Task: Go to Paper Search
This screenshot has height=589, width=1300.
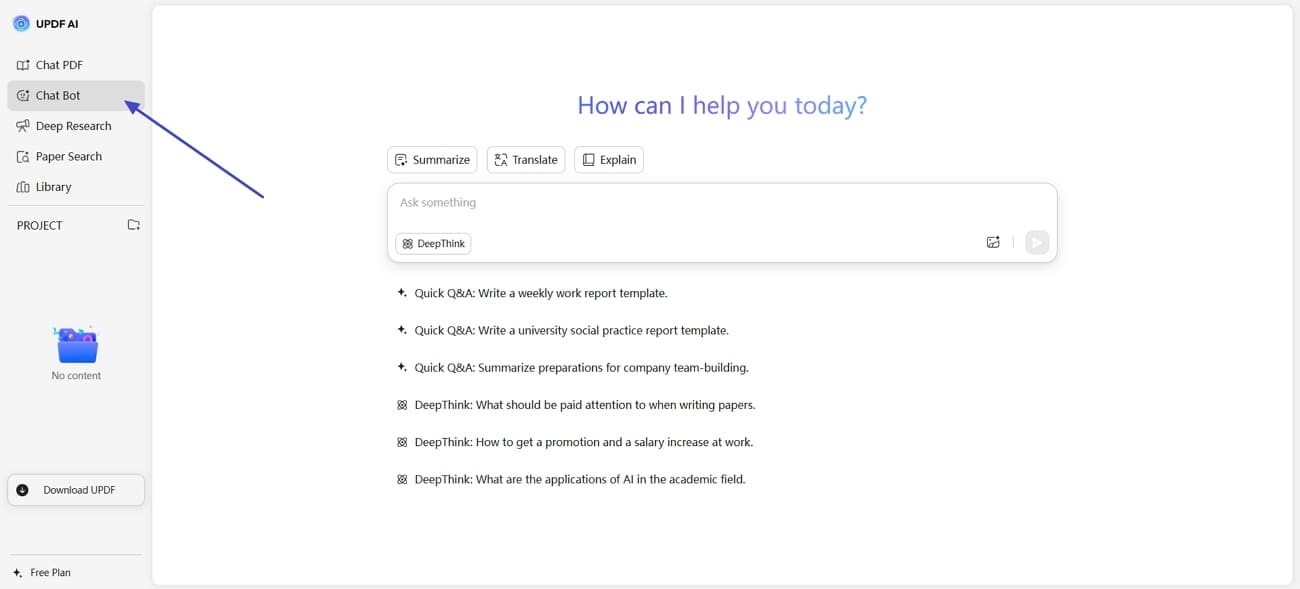Action: pos(68,157)
